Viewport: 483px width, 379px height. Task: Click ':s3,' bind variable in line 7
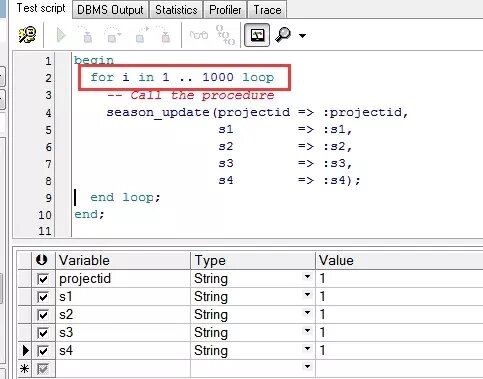click(x=338, y=163)
